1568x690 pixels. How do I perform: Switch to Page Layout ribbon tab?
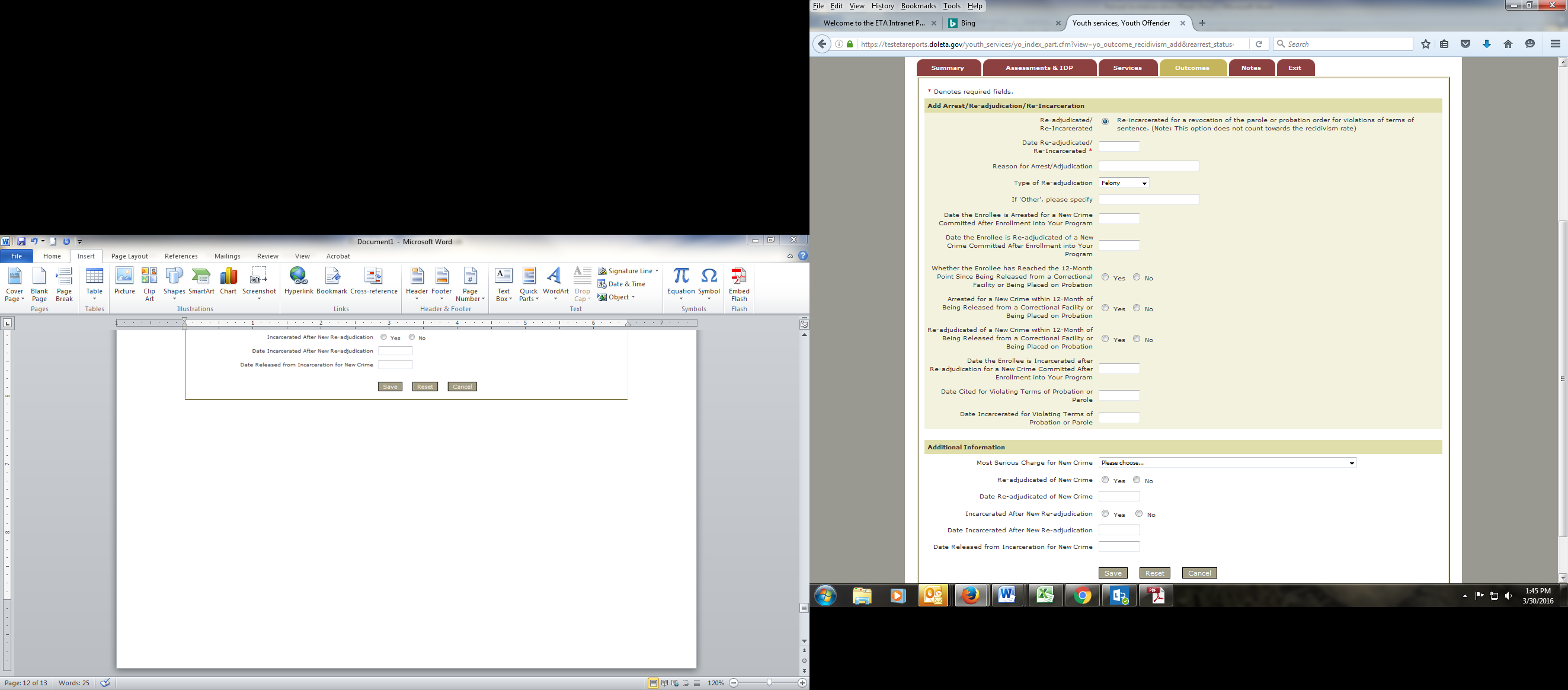click(130, 257)
